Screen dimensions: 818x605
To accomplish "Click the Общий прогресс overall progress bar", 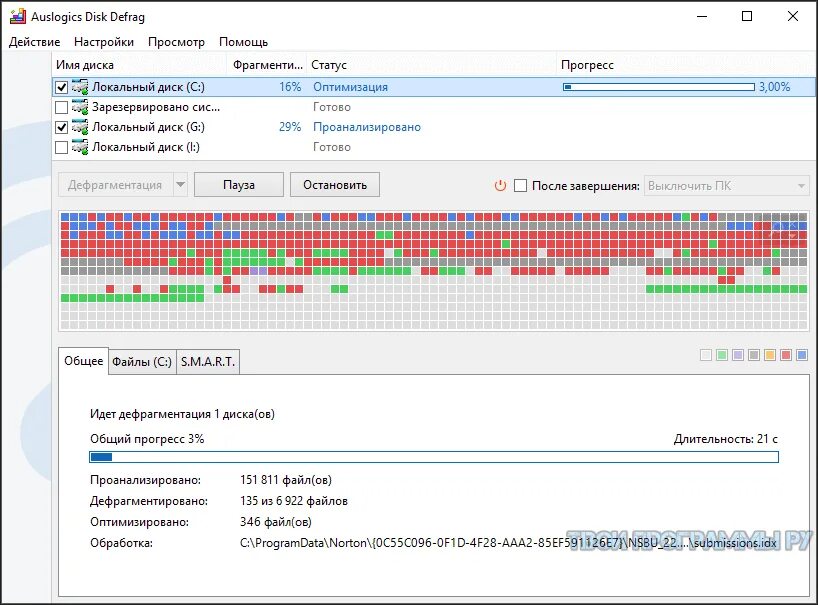I will point(434,457).
